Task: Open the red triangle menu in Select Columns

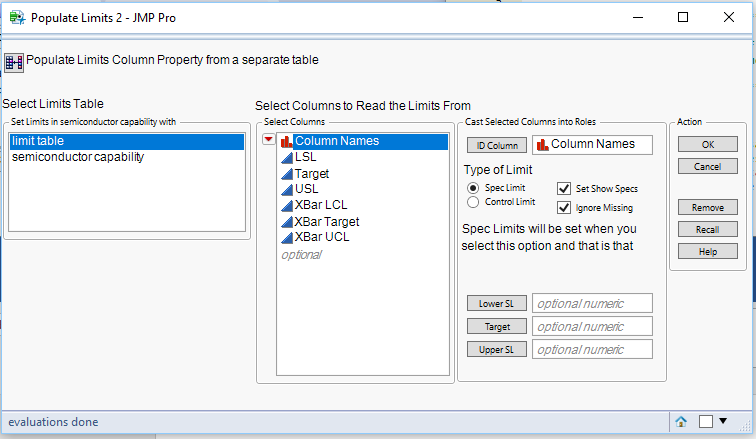Action: tap(269, 140)
